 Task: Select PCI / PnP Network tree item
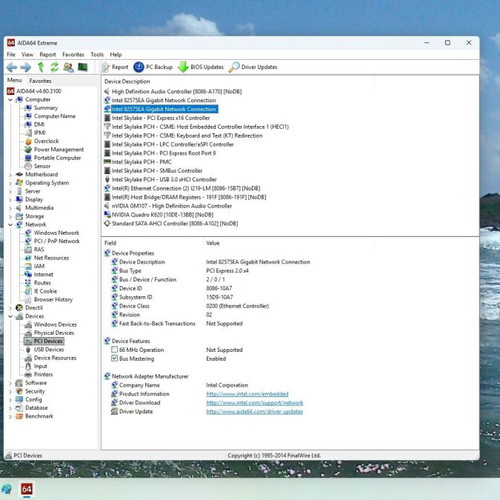57,241
